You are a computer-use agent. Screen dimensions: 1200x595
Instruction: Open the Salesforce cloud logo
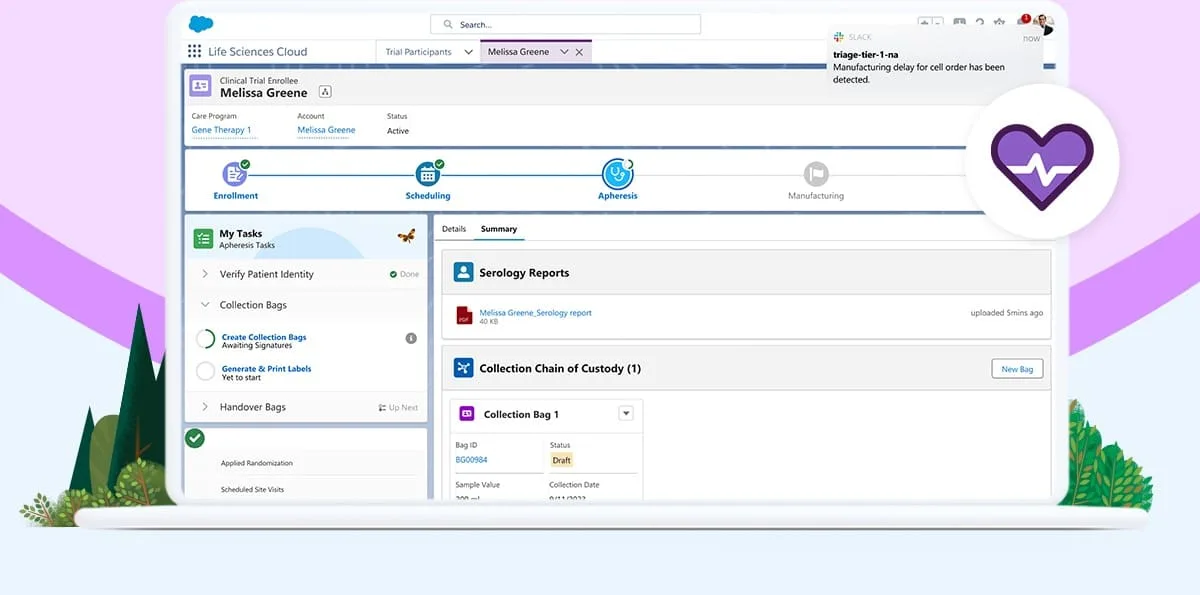point(201,24)
